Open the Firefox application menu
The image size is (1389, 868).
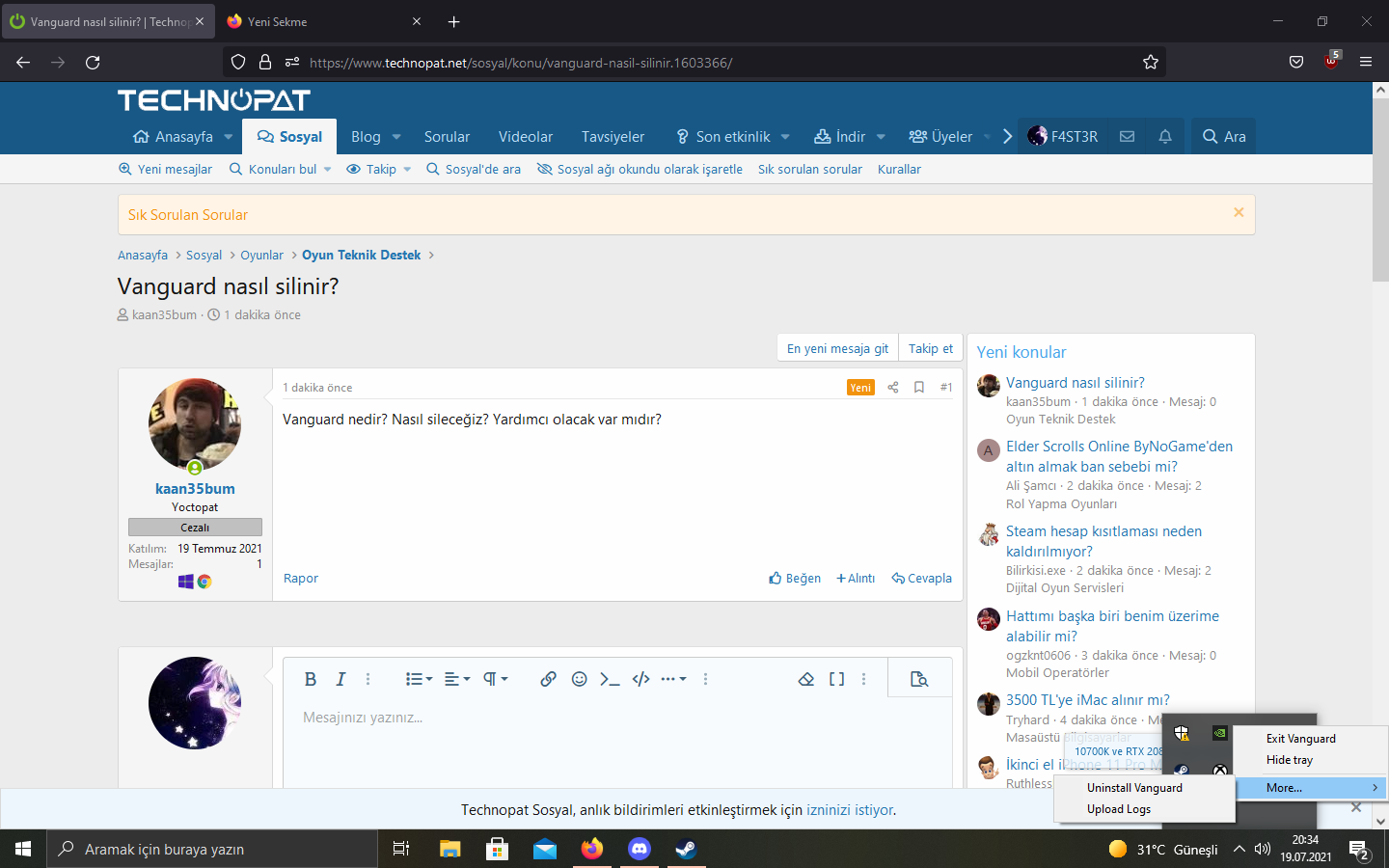pyautogui.click(x=1366, y=63)
